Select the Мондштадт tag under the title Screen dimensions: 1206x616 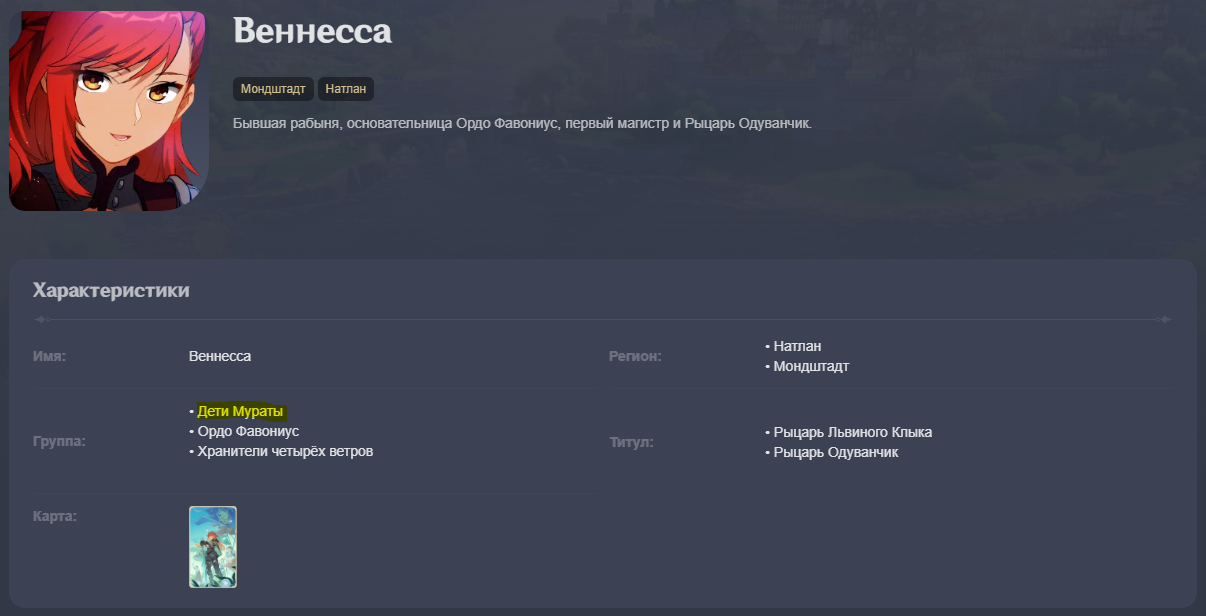pos(273,89)
